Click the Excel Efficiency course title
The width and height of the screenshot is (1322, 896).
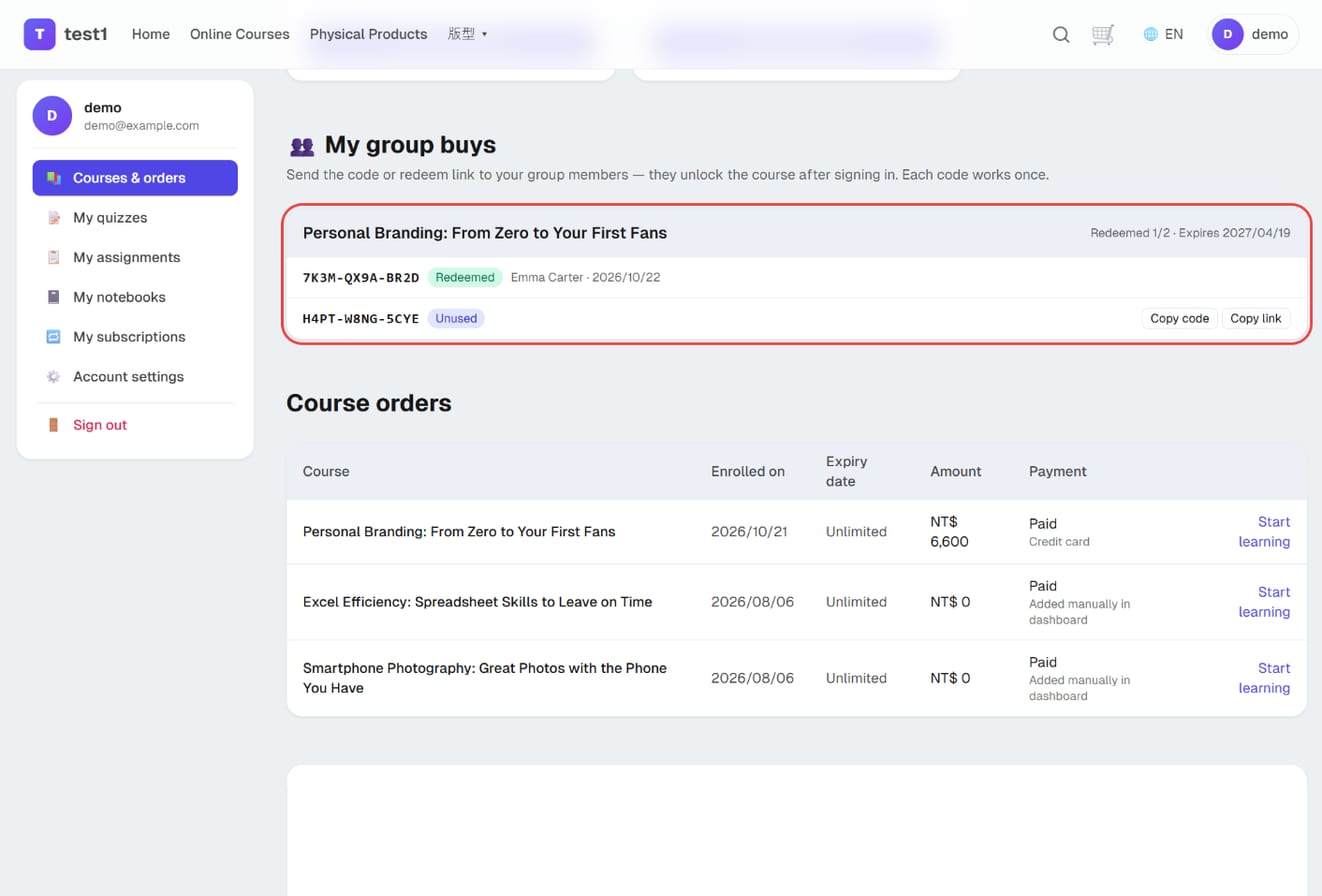point(478,602)
